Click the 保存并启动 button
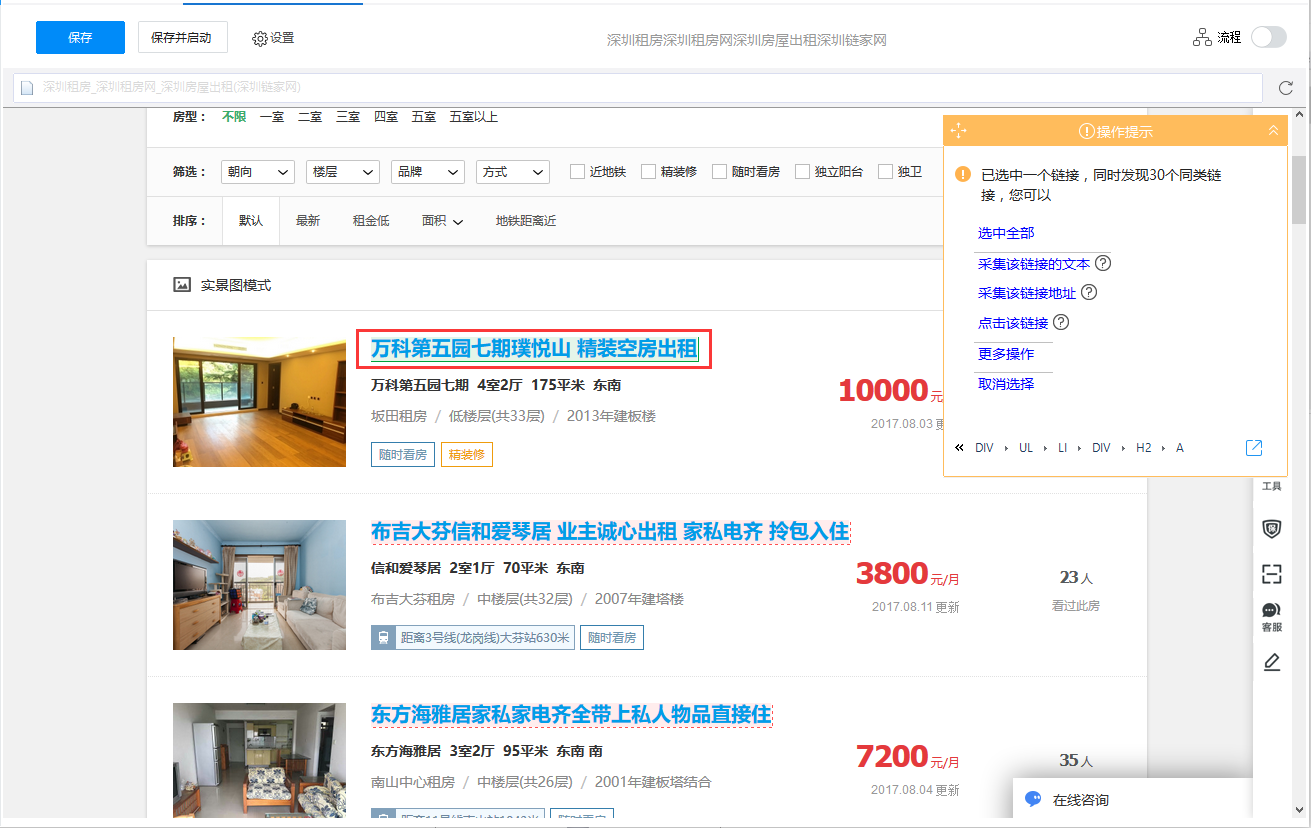Screen dimensions: 1311x828 pos(182,37)
